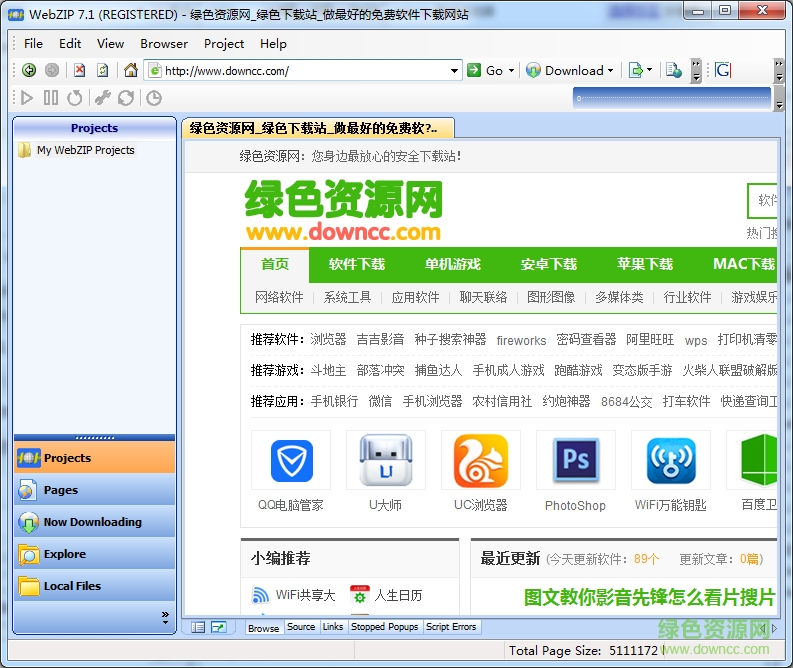Click the Pause download icon

(x=51, y=98)
